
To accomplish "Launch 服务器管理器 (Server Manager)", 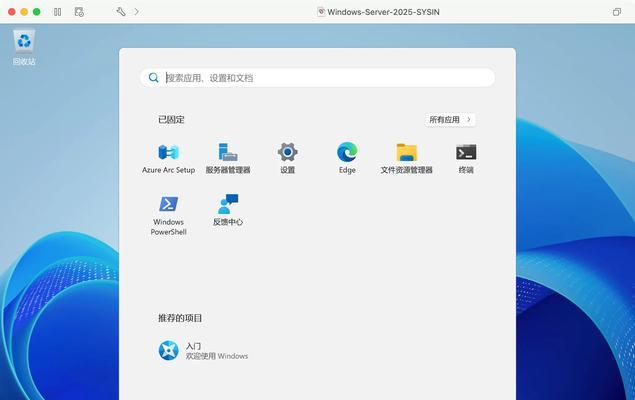I will [x=228, y=158].
